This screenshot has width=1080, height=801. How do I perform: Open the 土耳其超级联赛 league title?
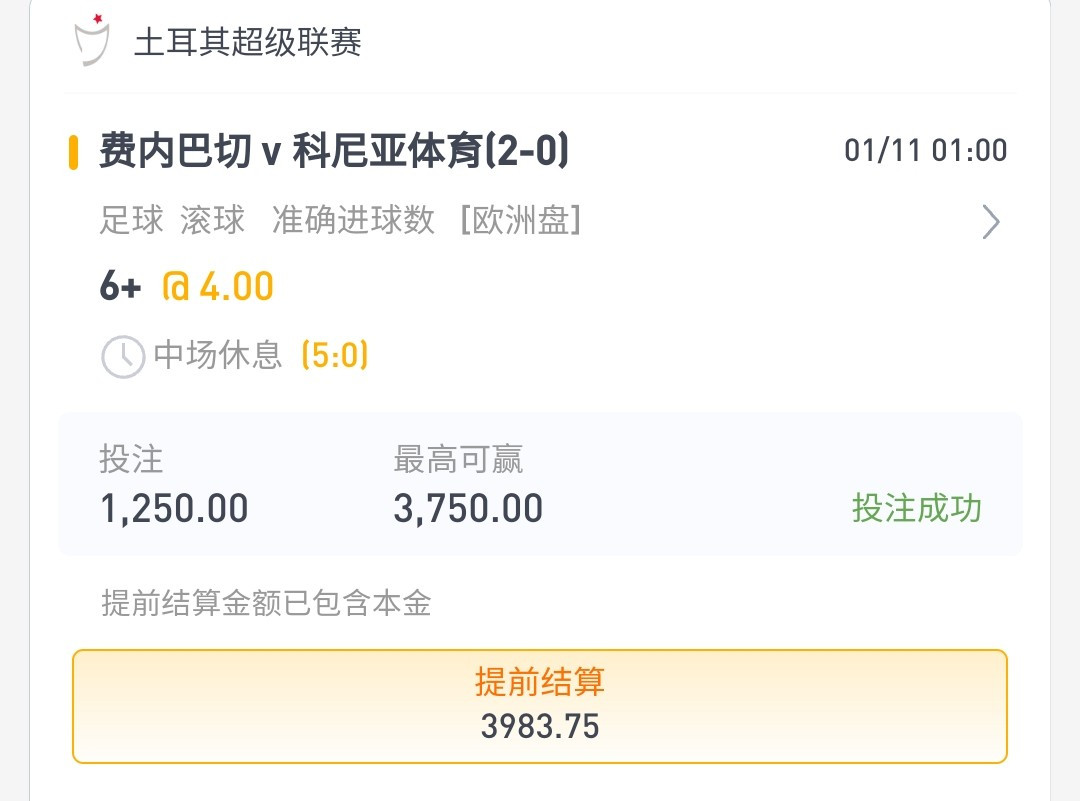point(248,42)
